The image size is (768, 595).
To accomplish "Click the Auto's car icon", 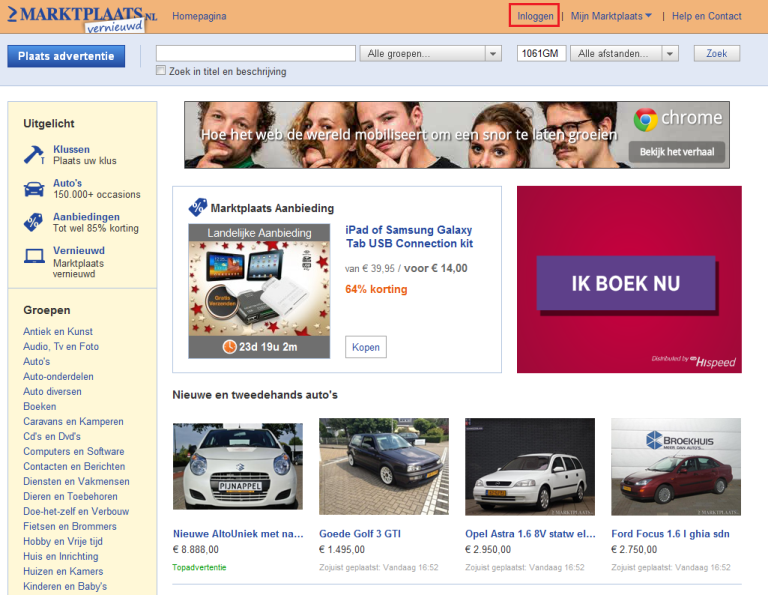I will pyautogui.click(x=34, y=189).
